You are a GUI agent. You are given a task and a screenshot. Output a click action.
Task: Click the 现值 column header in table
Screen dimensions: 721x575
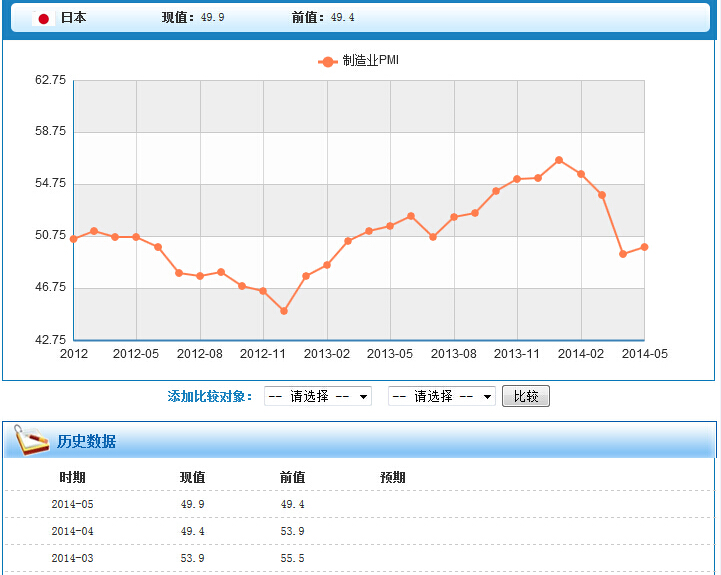point(192,477)
